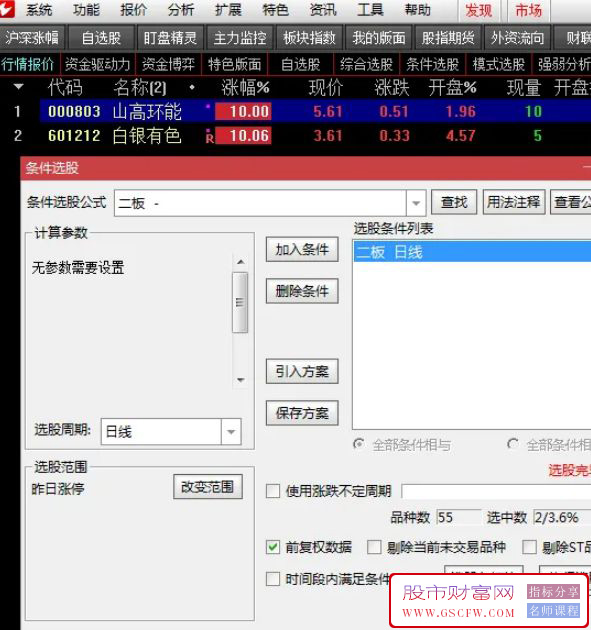Click the parameter panel scroll up arrow
Screen dimensions: 591x630
click(240, 262)
